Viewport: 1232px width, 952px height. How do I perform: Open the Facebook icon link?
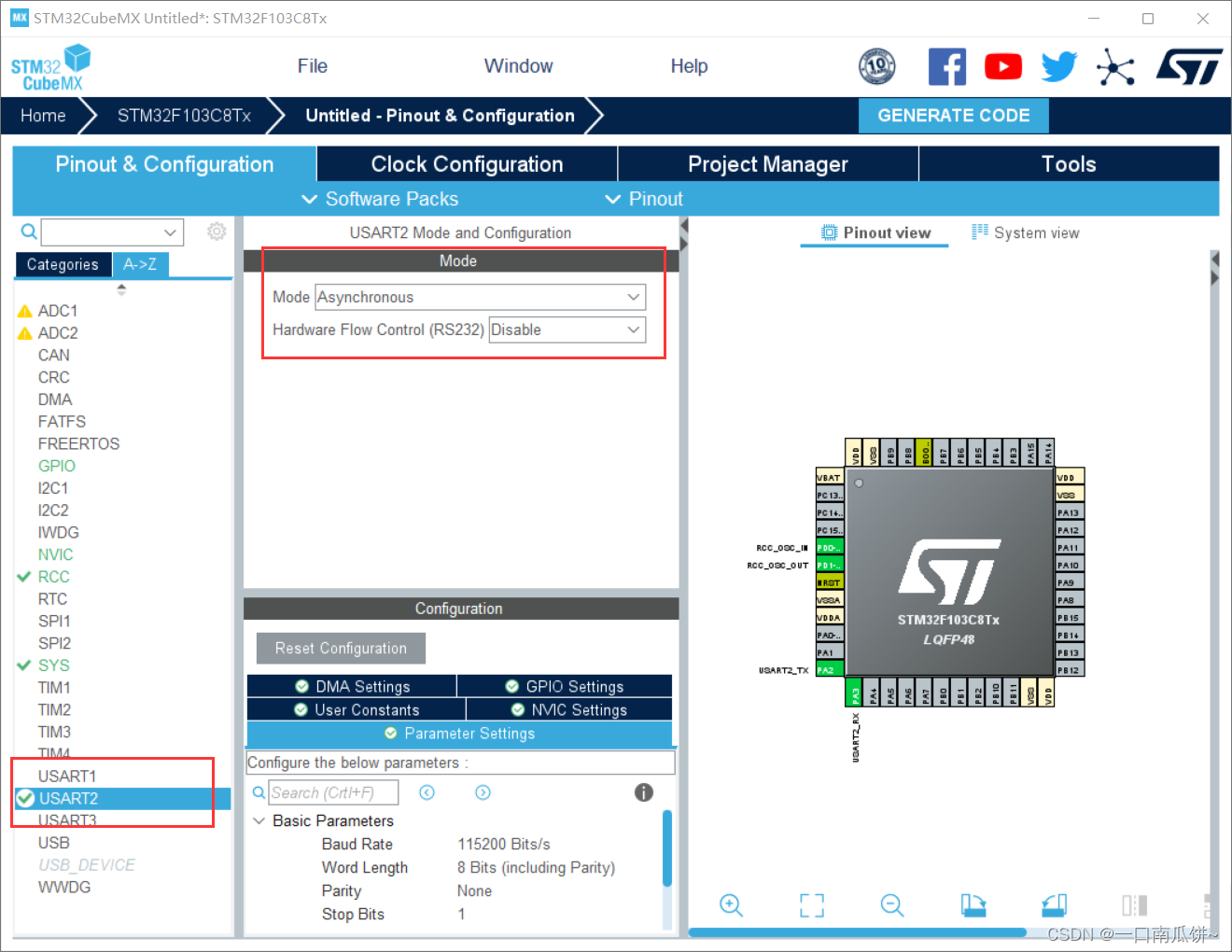pyautogui.click(x=947, y=66)
